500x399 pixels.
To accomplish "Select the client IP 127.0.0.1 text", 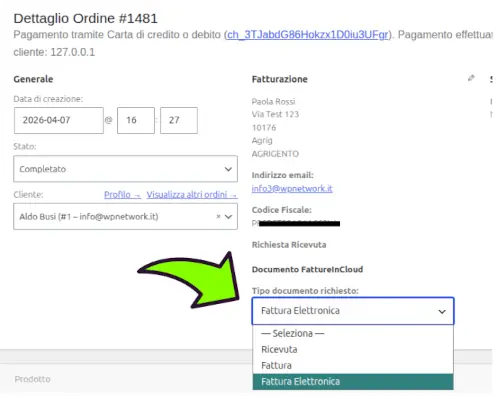I will (73, 52).
